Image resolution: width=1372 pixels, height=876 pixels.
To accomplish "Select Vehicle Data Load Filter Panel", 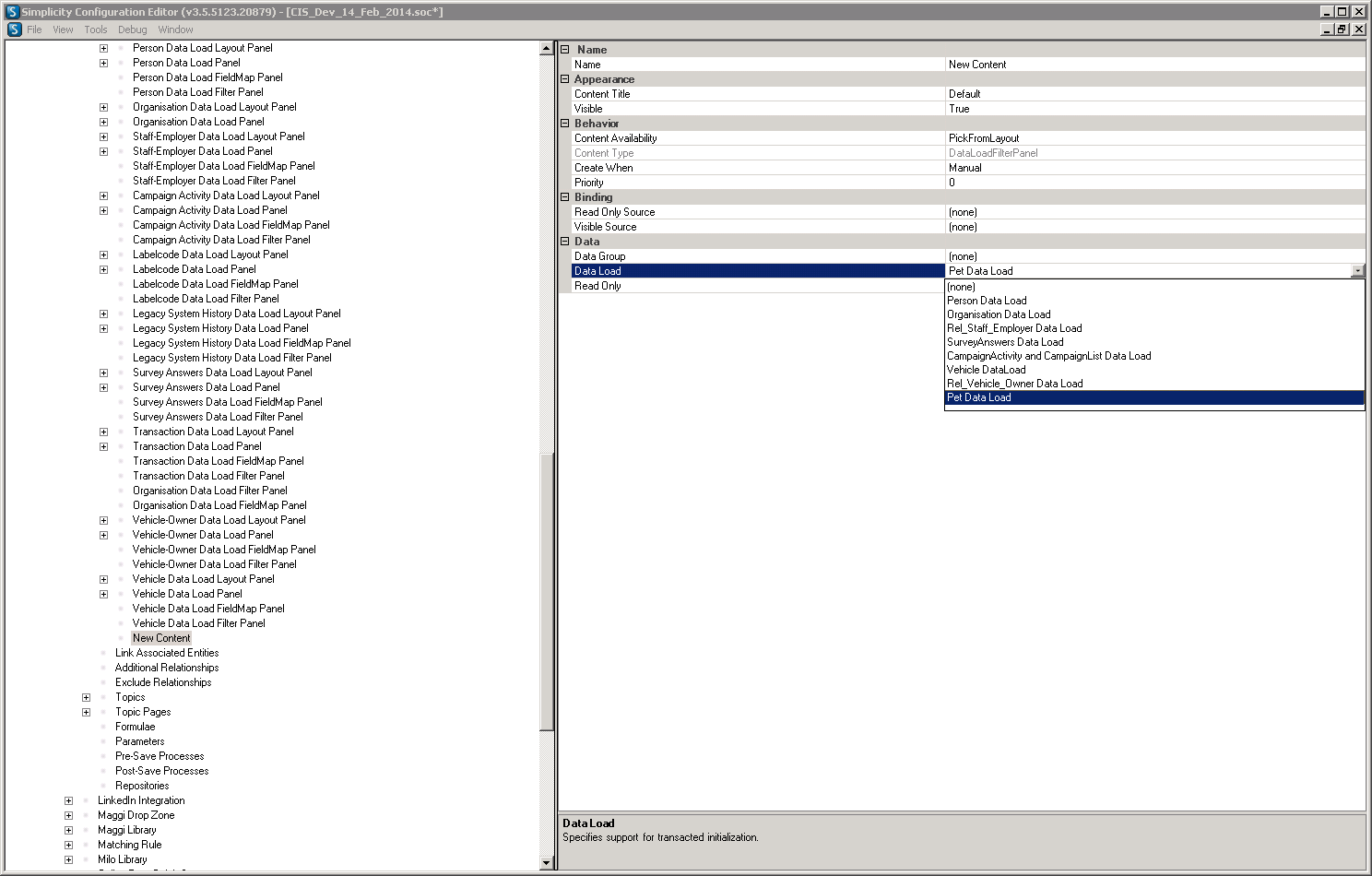I will (198, 623).
